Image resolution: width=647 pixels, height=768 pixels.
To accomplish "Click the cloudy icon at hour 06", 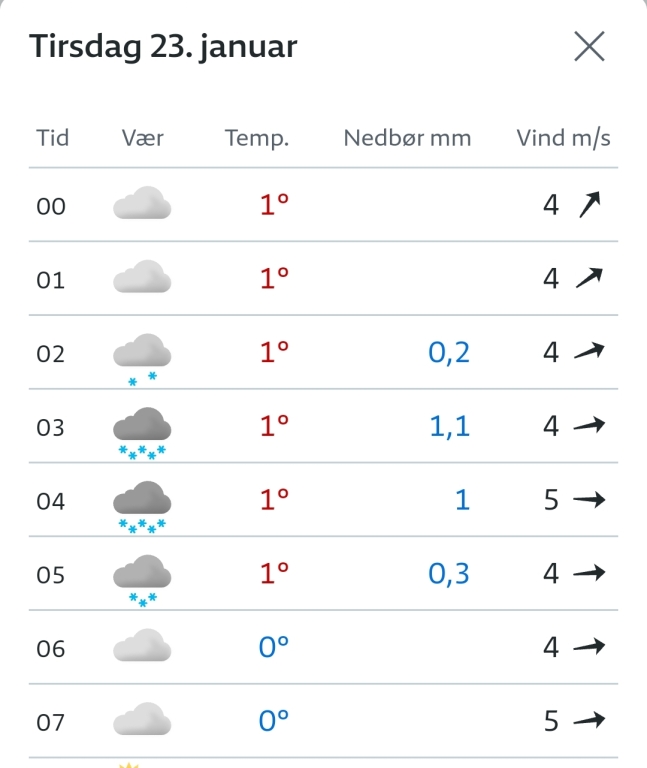I will point(142,646).
